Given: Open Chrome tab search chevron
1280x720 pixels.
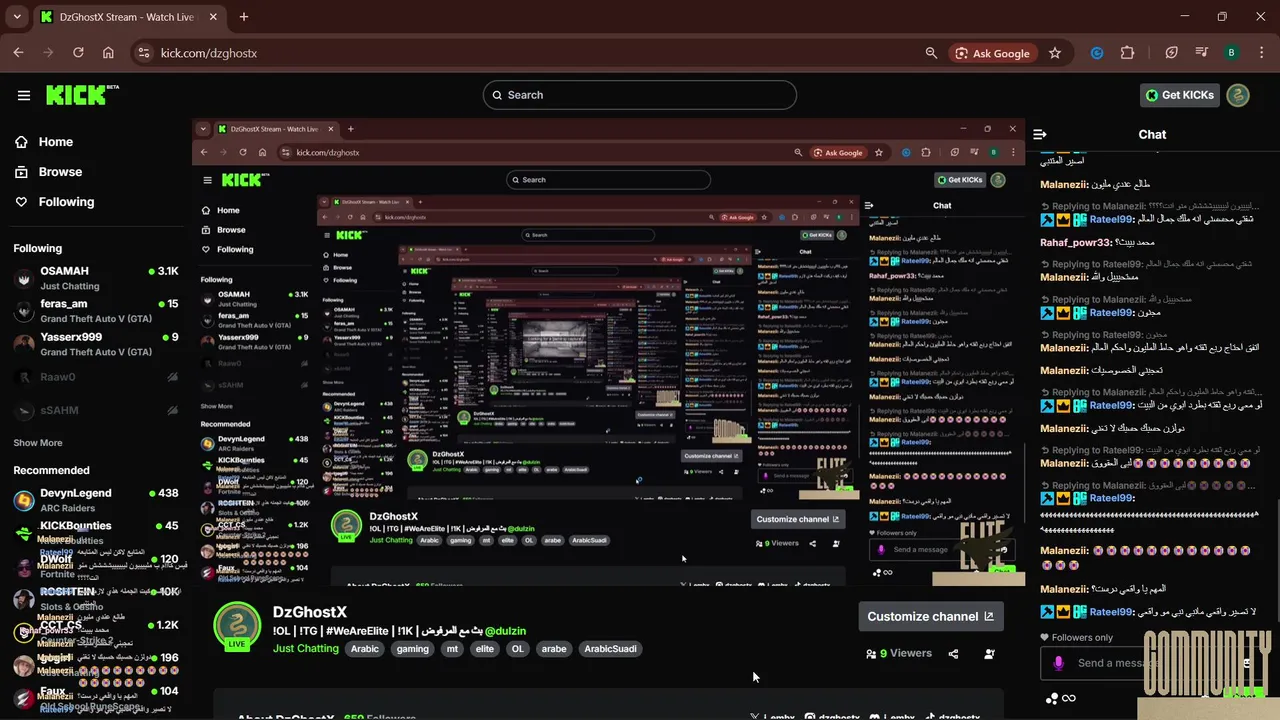Looking at the screenshot, I should 17,17.
